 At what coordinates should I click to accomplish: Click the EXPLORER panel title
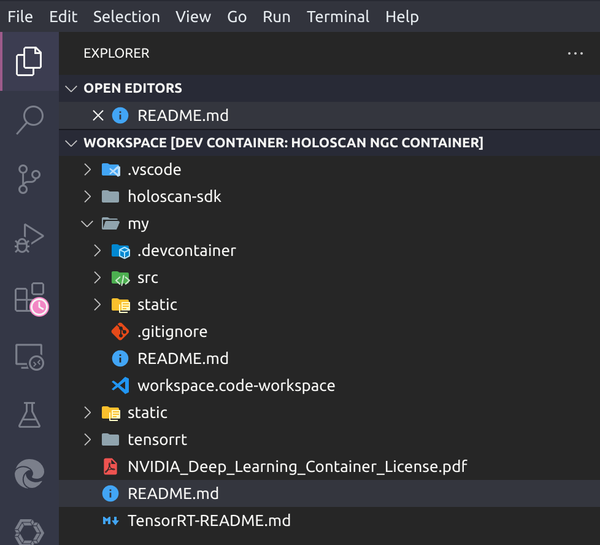click(116, 54)
